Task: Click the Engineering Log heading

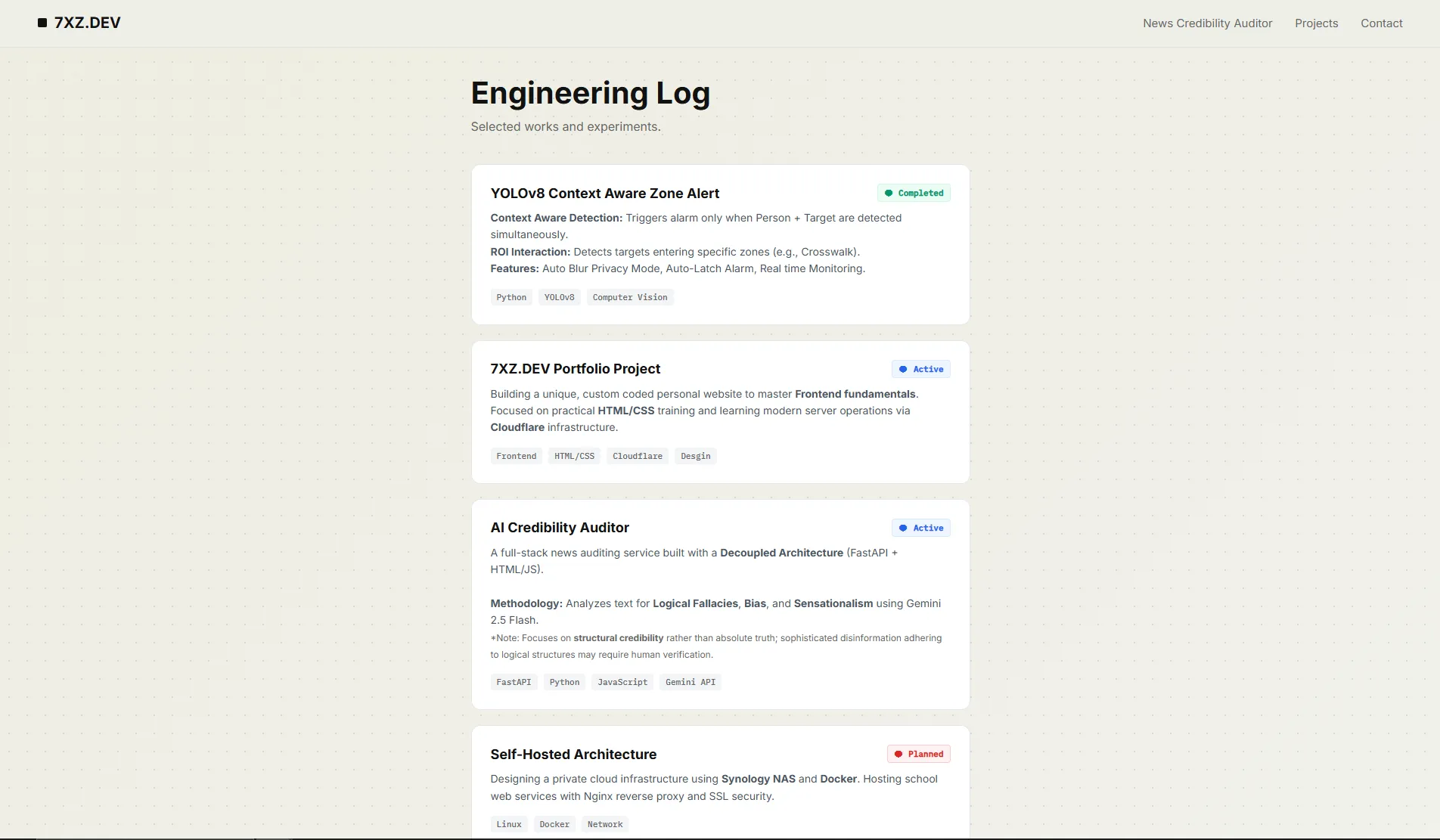Action: coord(590,93)
